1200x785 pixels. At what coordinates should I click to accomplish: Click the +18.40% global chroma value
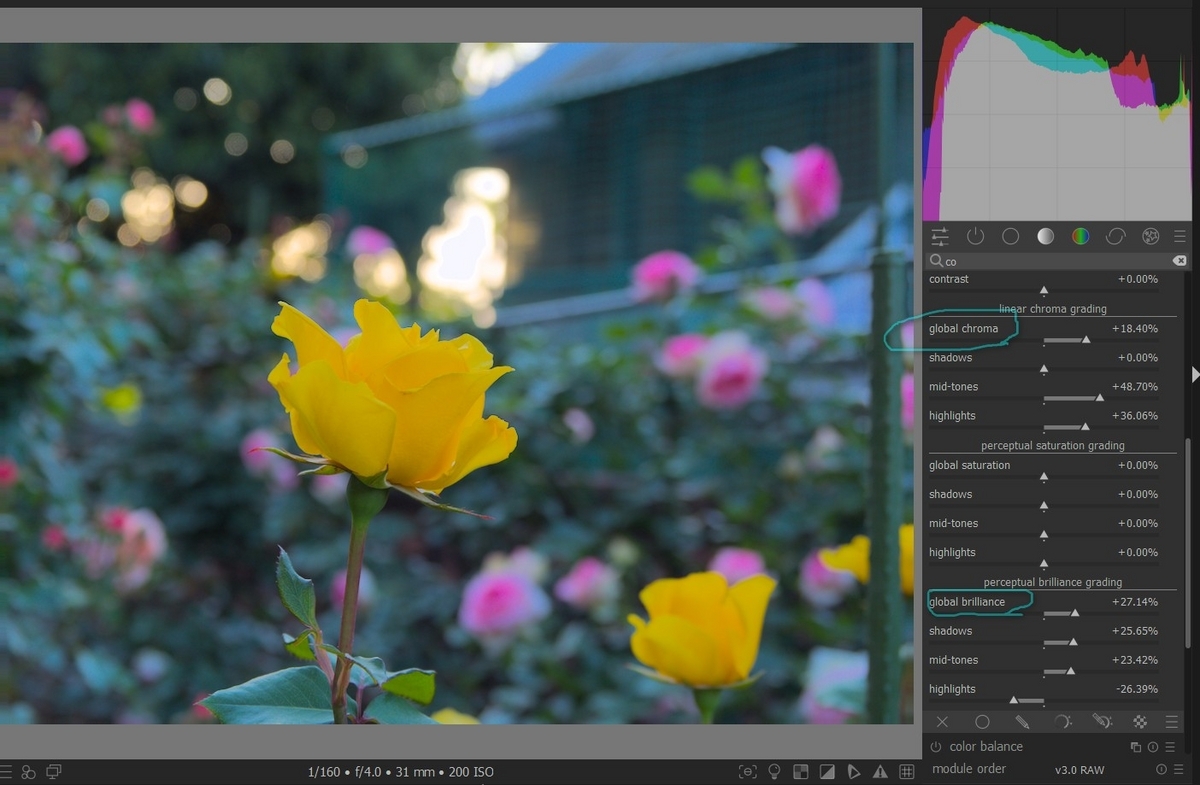click(x=1135, y=328)
